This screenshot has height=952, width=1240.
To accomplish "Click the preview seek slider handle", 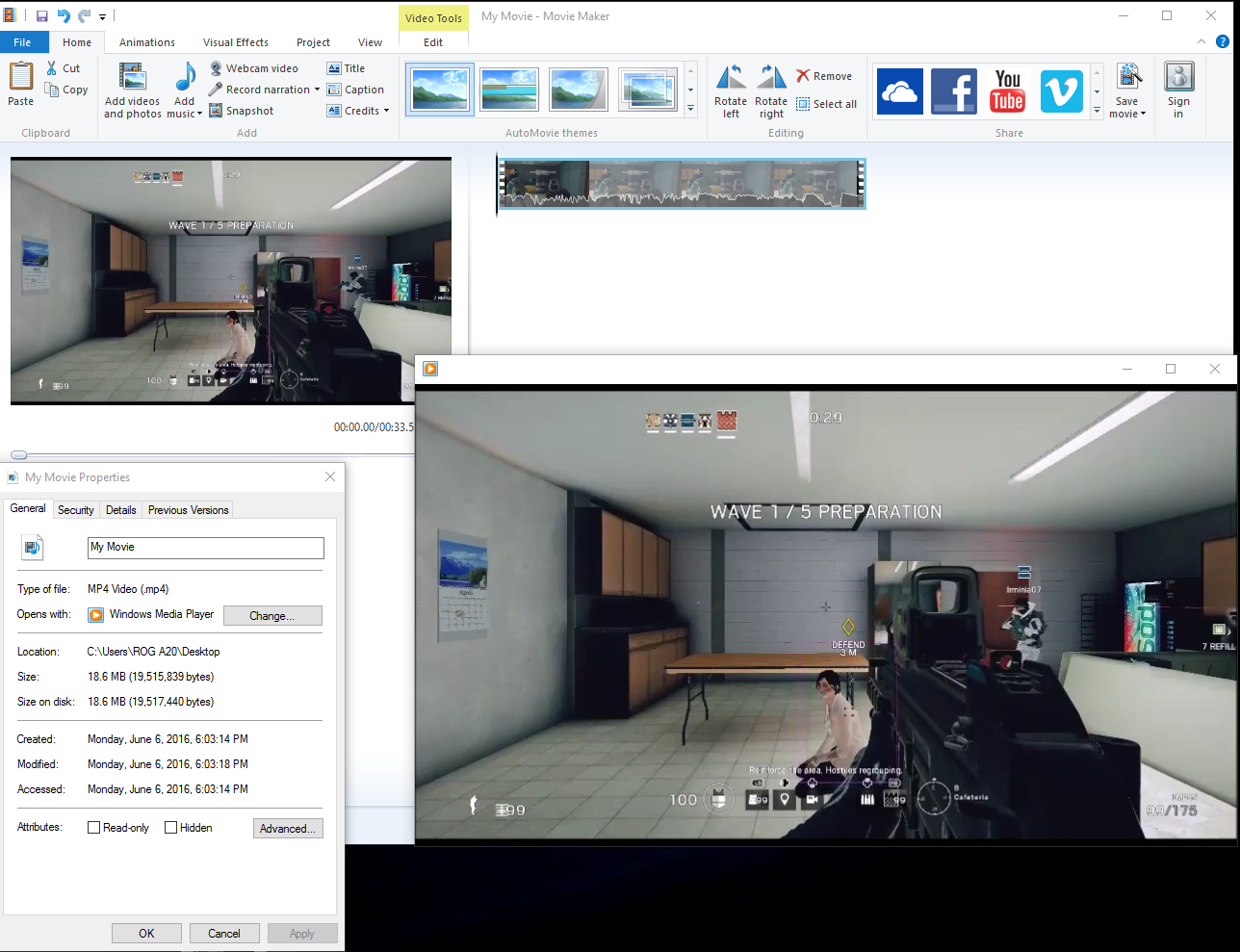I will (x=19, y=454).
